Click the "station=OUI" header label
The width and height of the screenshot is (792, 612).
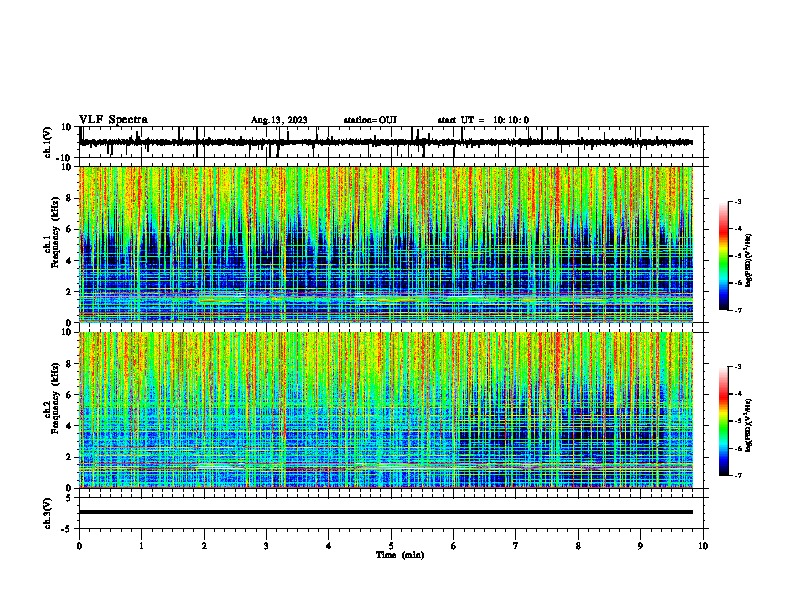[370, 120]
